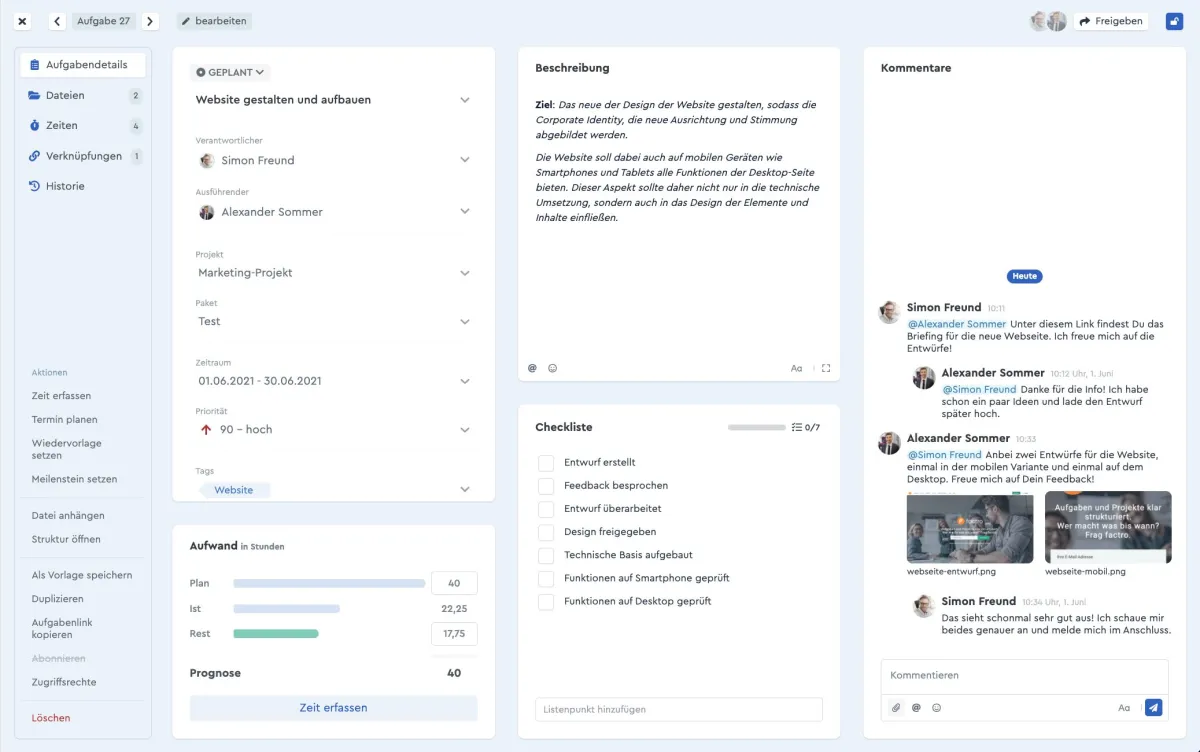The image size is (1200, 752).
Task: Attach file using paperclip in comment box
Action: (x=896, y=708)
